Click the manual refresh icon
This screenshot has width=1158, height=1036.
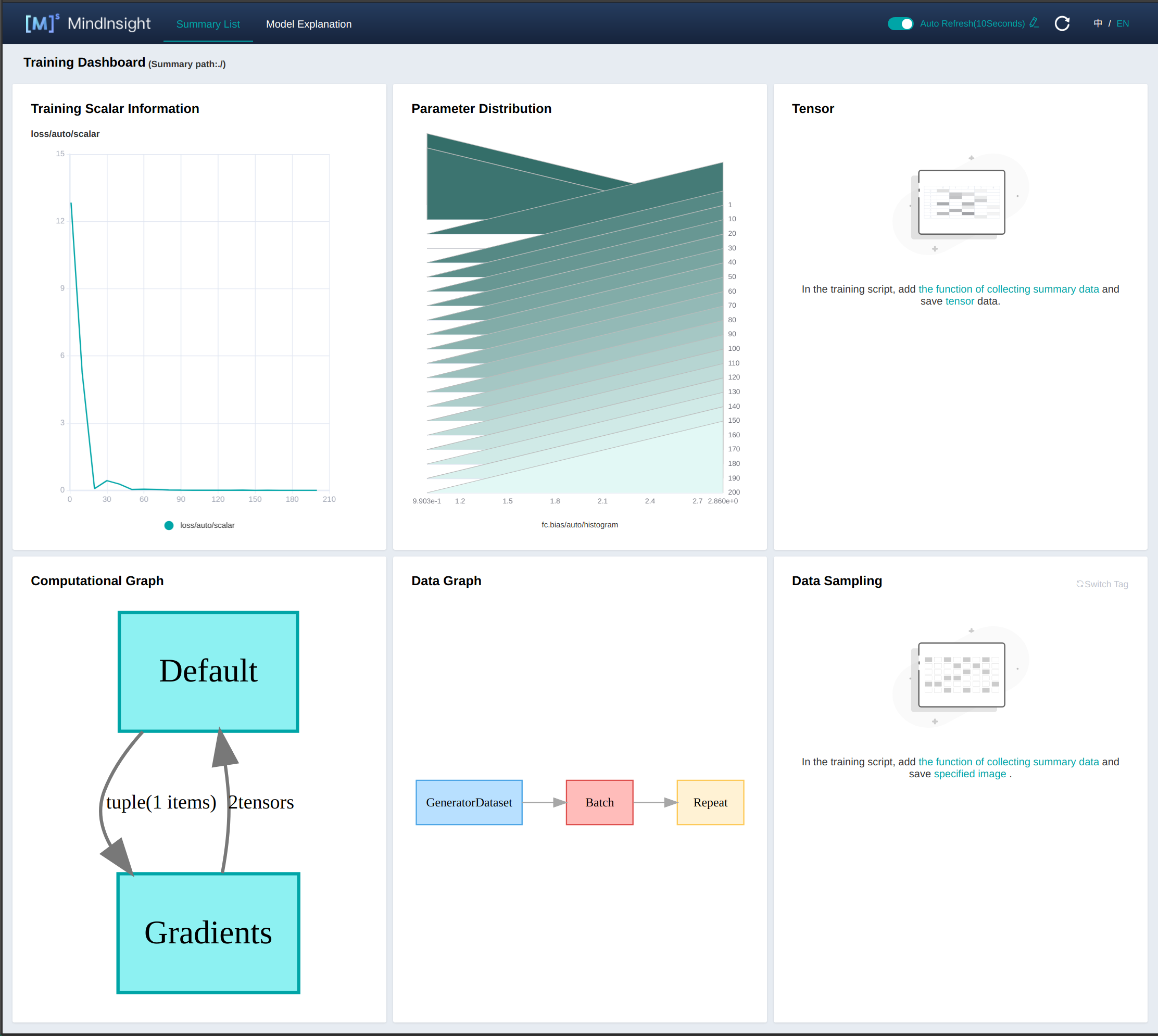point(1062,23)
